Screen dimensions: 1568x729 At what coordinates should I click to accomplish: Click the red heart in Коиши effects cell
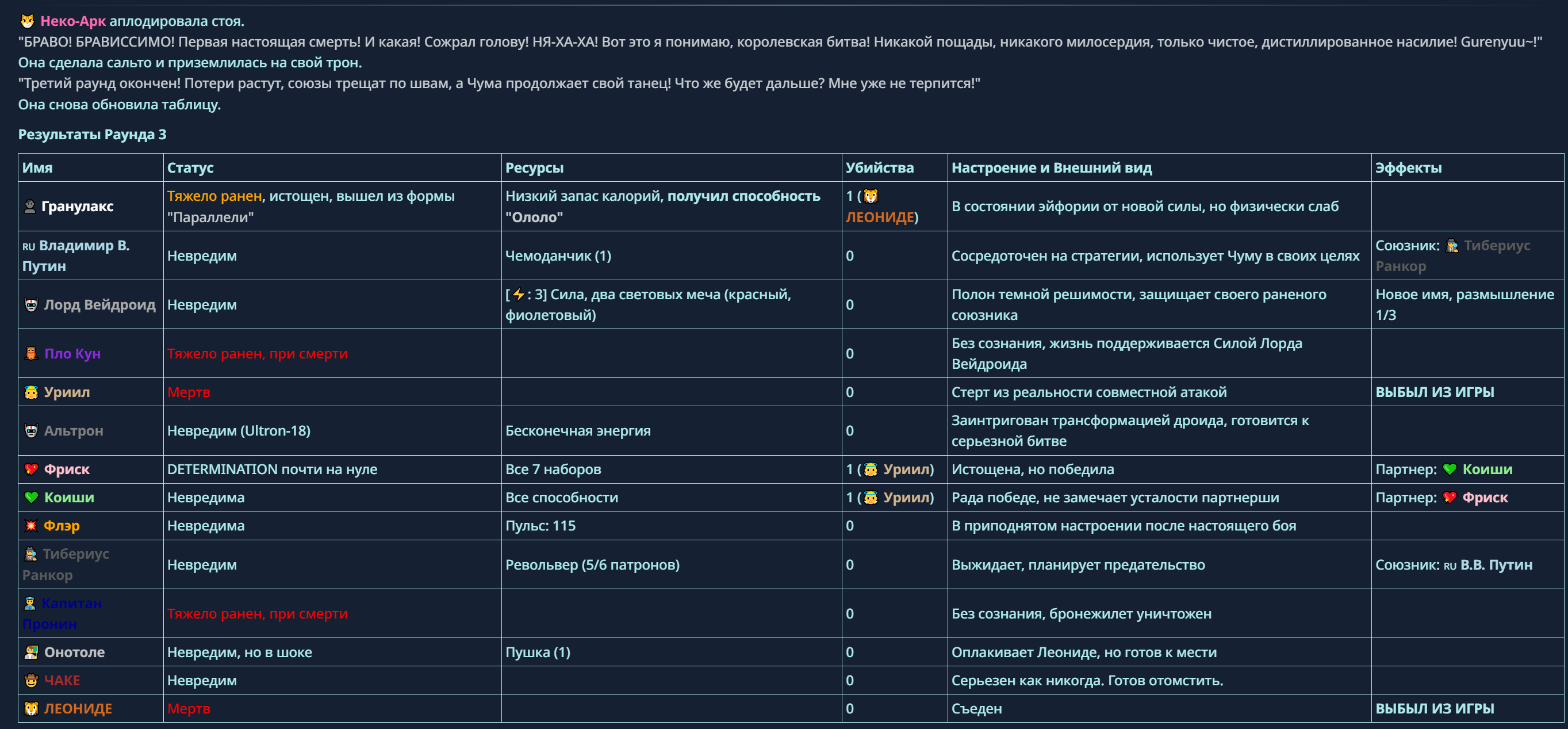pyautogui.click(x=1450, y=498)
